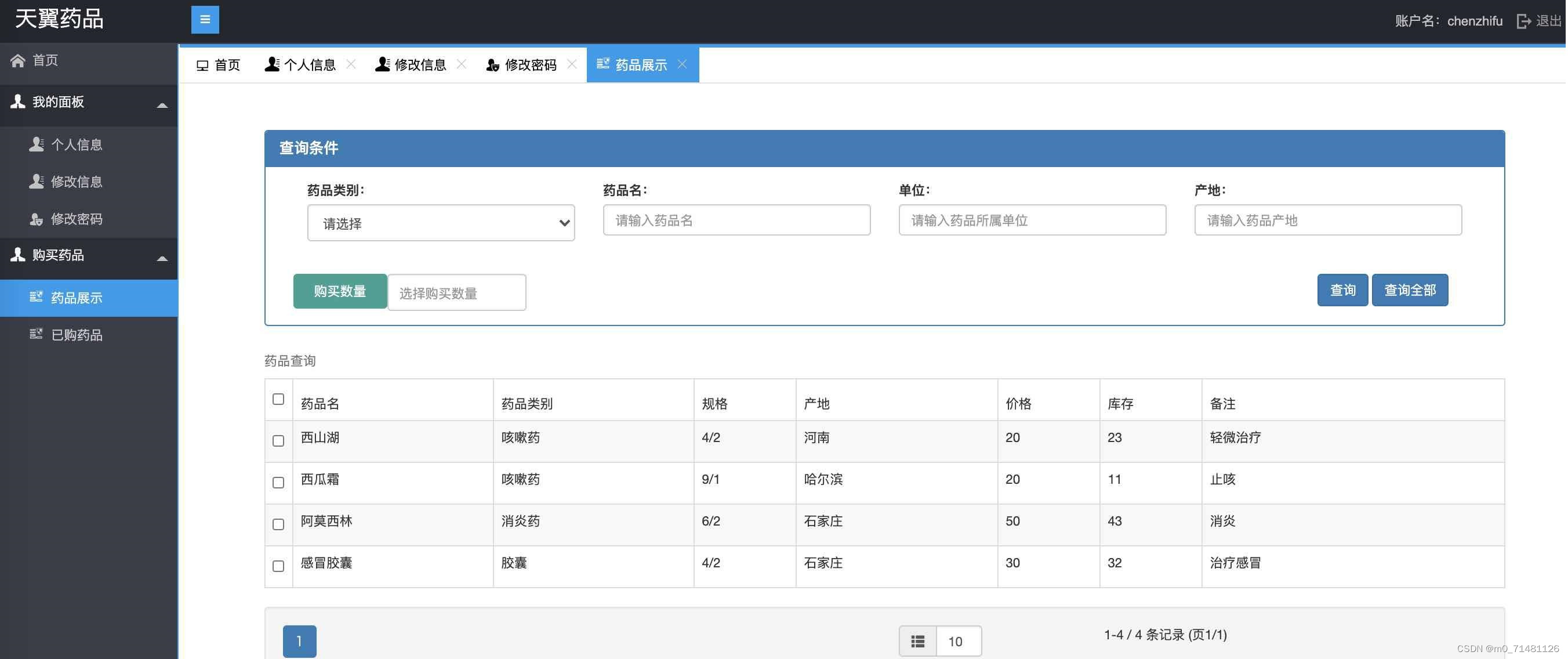The image size is (1568, 659).
Task: Click the 产地 input field
Action: 1327,220
